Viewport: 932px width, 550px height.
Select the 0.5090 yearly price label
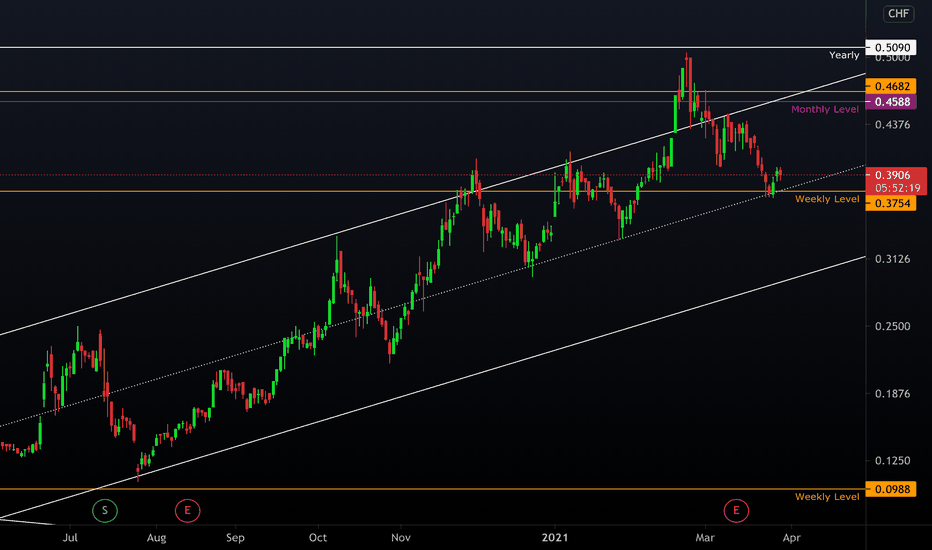click(891, 48)
